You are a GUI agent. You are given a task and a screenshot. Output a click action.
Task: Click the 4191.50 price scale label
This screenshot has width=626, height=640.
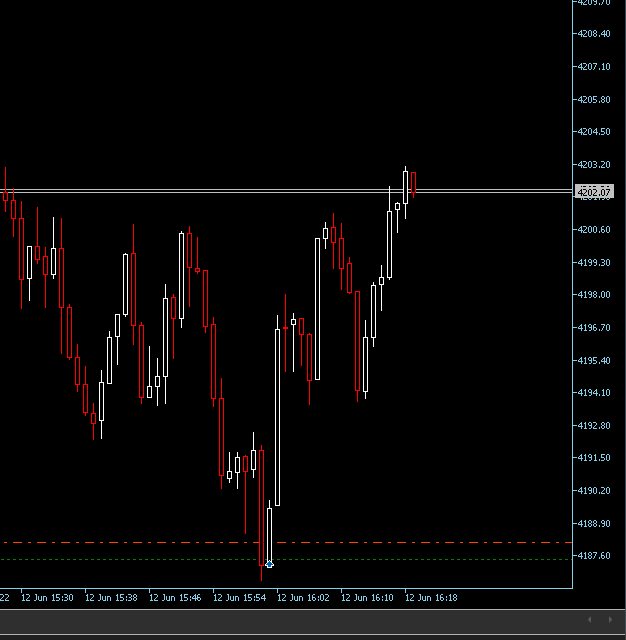594,458
